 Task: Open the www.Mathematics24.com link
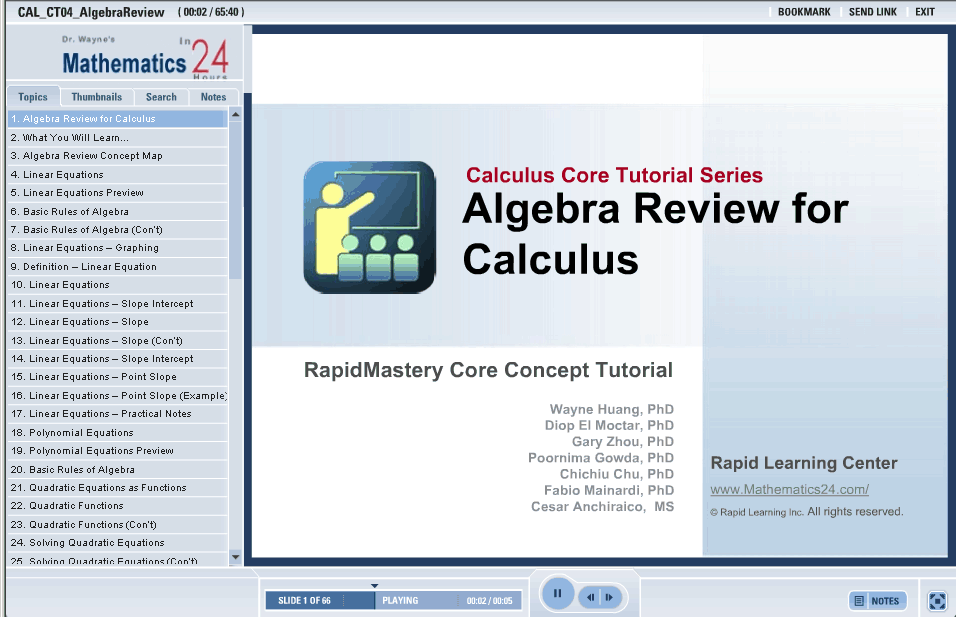790,490
